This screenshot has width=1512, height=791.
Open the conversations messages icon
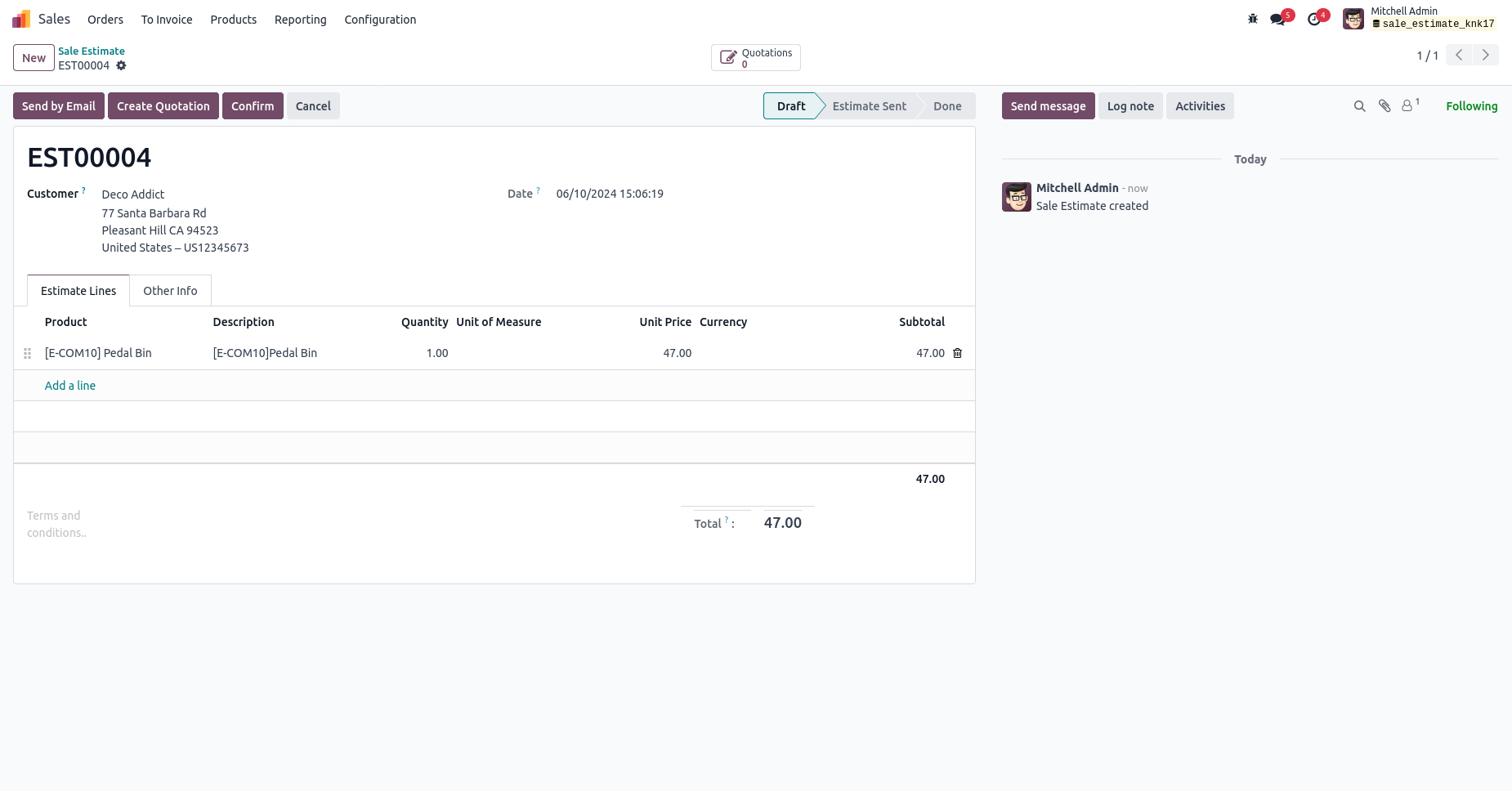pyautogui.click(x=1278, y=19)
